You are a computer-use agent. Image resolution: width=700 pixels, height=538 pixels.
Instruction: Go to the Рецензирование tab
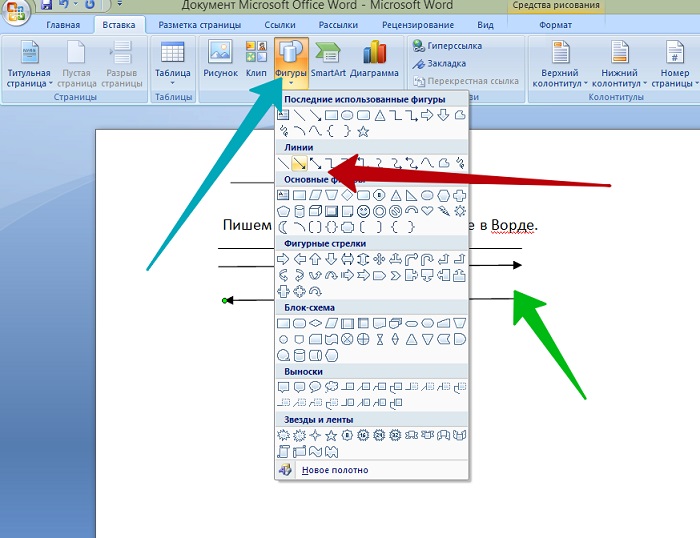pyautogui.click(x=418, y=25)
